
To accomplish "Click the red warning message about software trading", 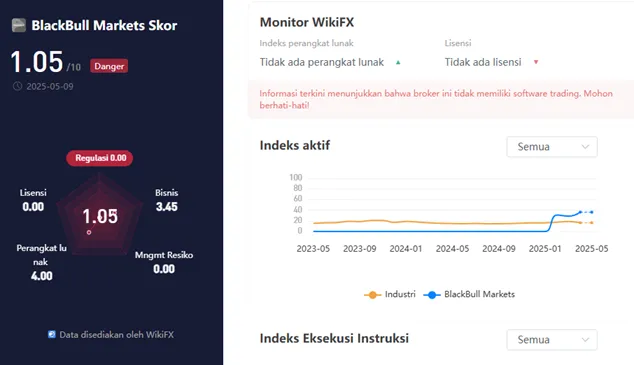I will tap(436, 99).
